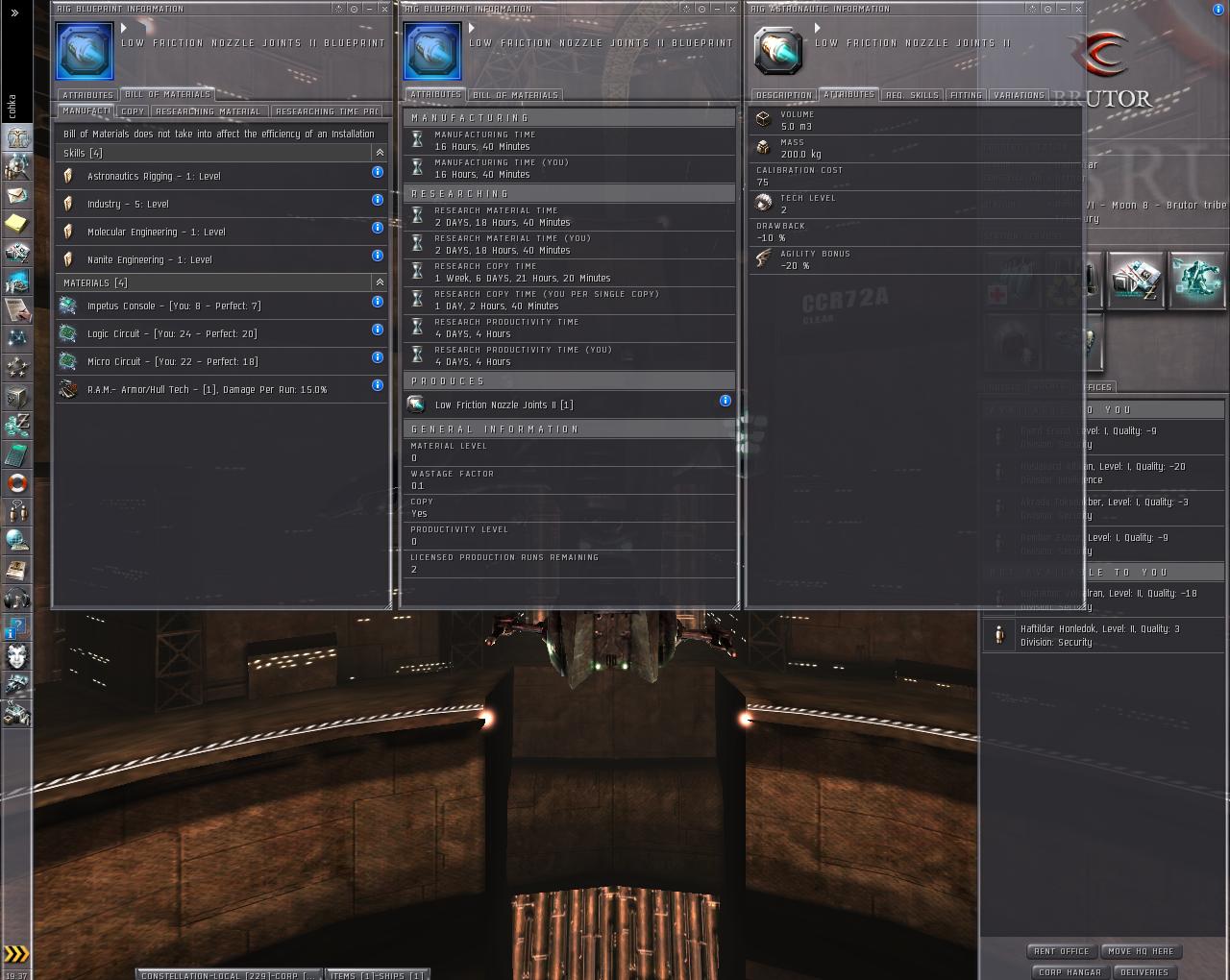Open the globe browser icon in sidebar
1230x980 pixels.
17,541
